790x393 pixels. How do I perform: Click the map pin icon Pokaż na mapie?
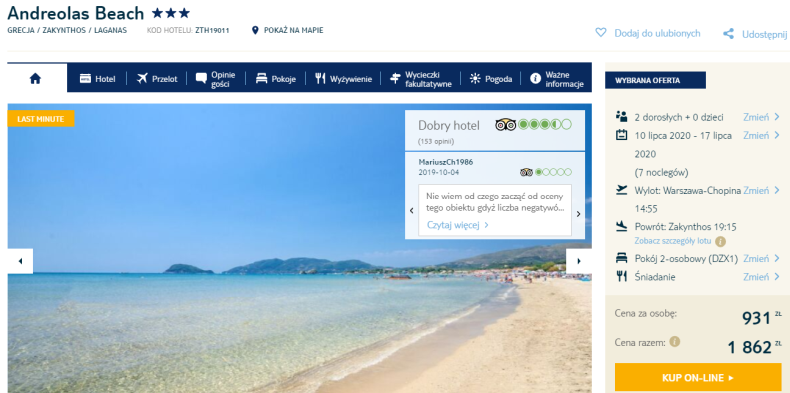click(255, 30)
